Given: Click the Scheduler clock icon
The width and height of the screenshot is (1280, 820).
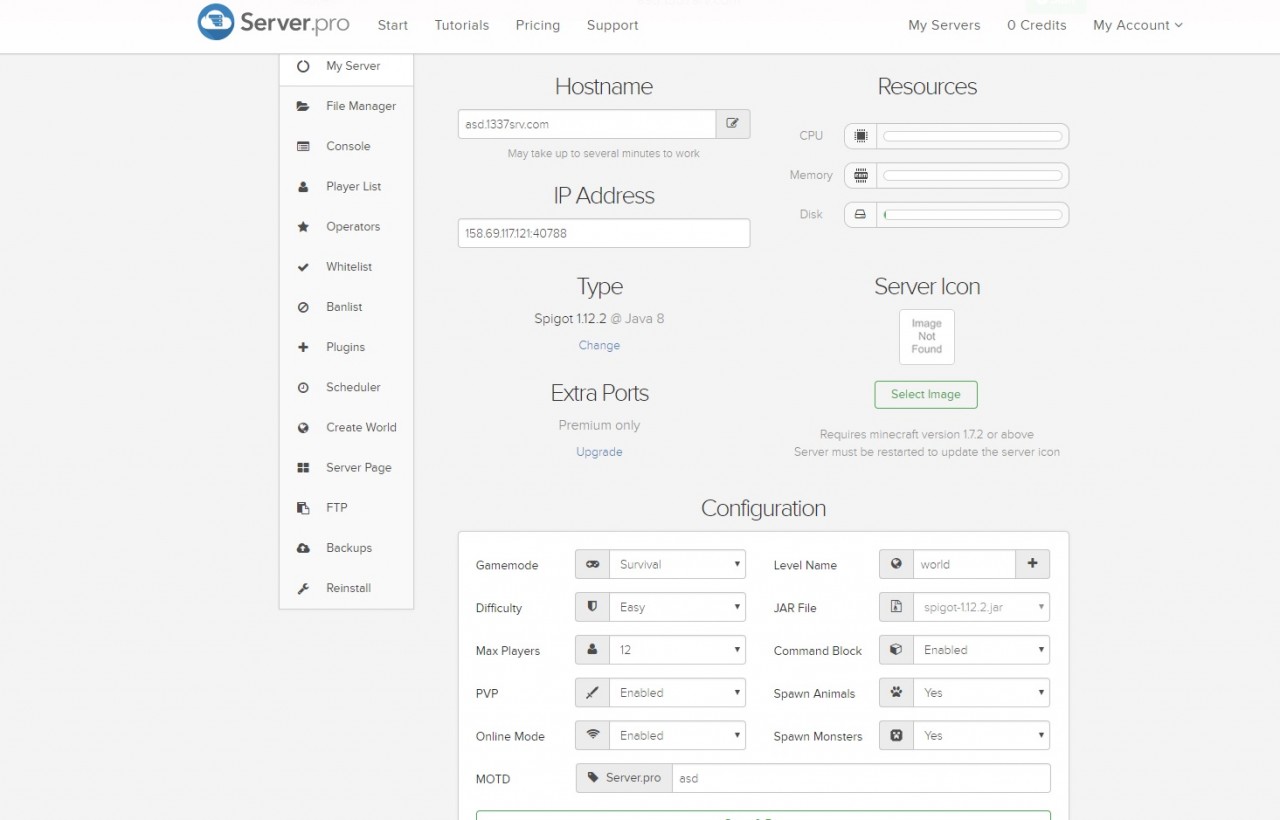Looking at the screenshot, I should (303, 387).
